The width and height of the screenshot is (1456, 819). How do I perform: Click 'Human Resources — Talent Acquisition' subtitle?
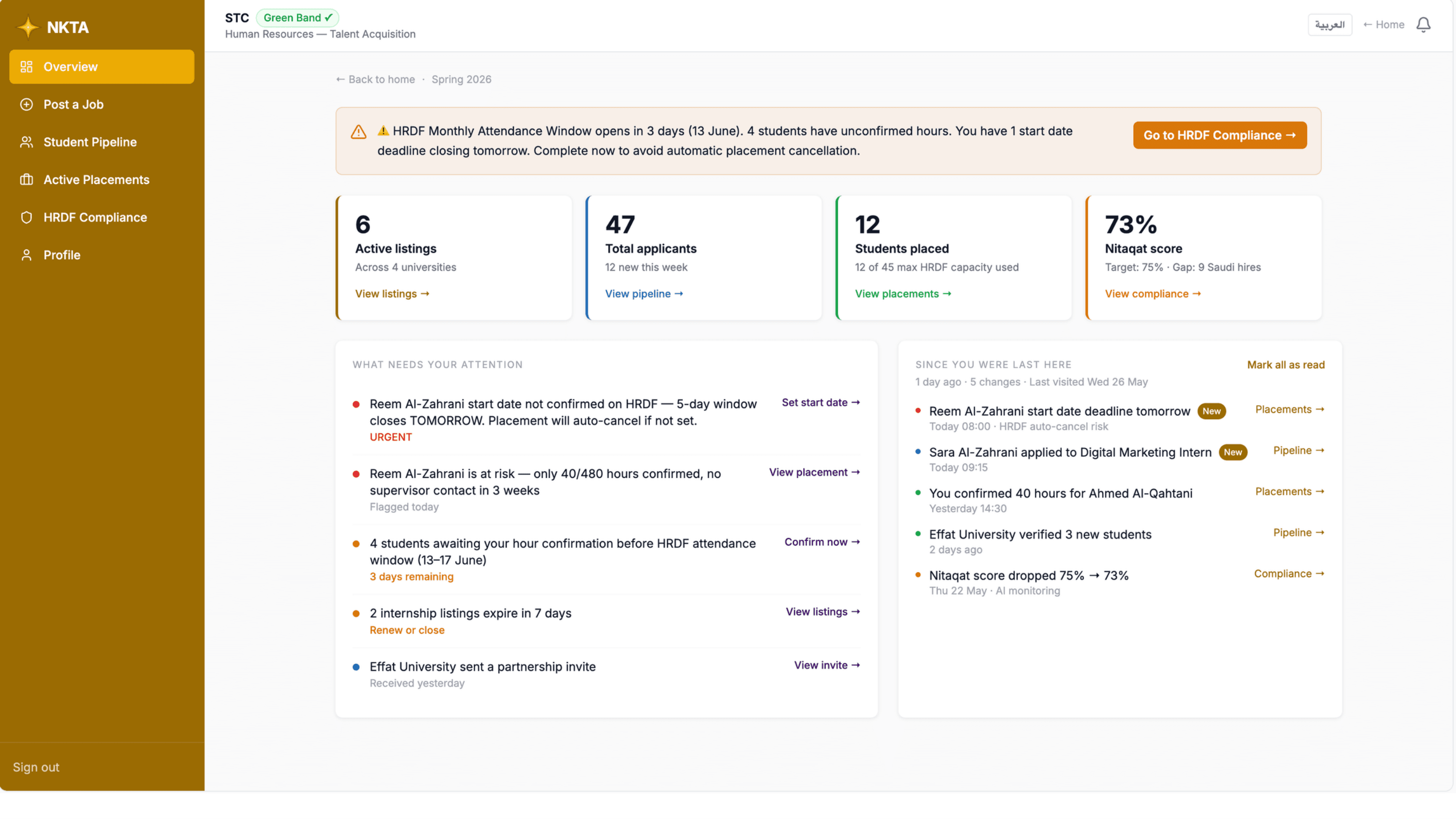(x=320, y=34)
